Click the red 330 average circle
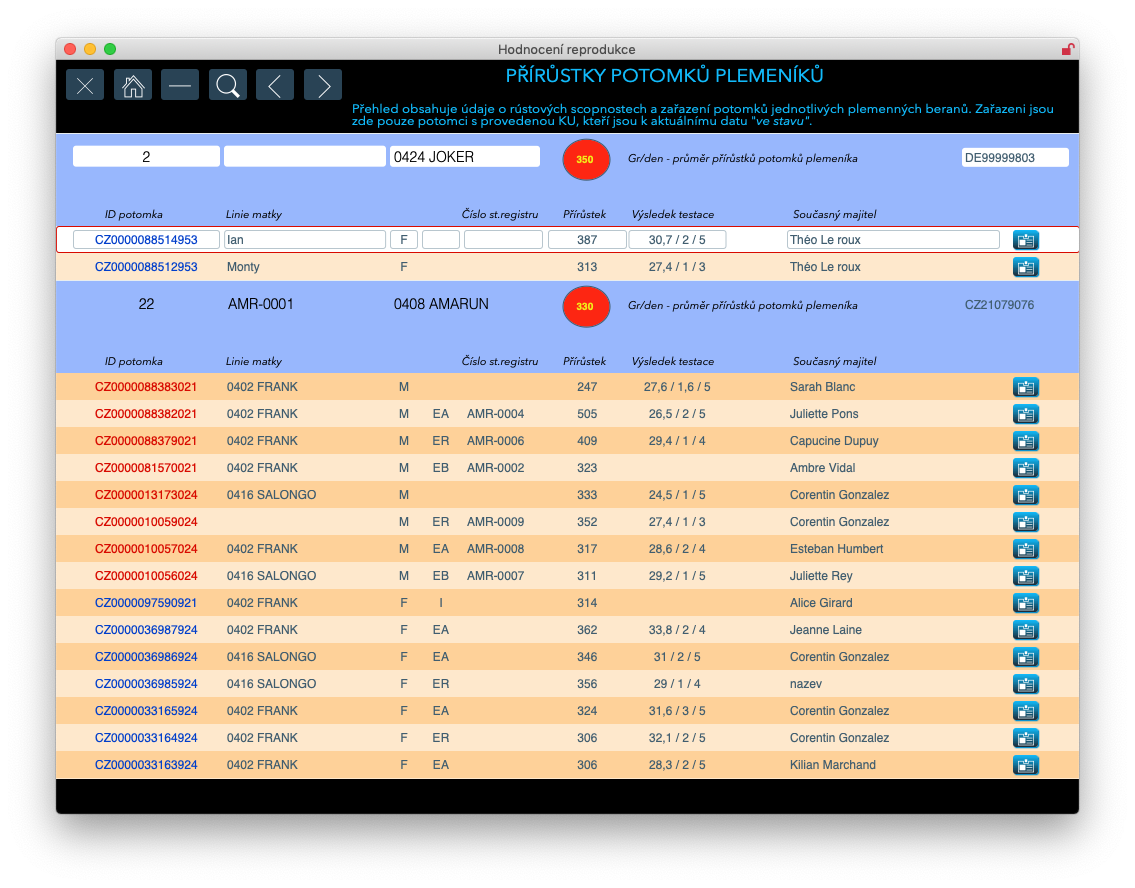Screen dimensions: 1135x888 tap(585, 306)
